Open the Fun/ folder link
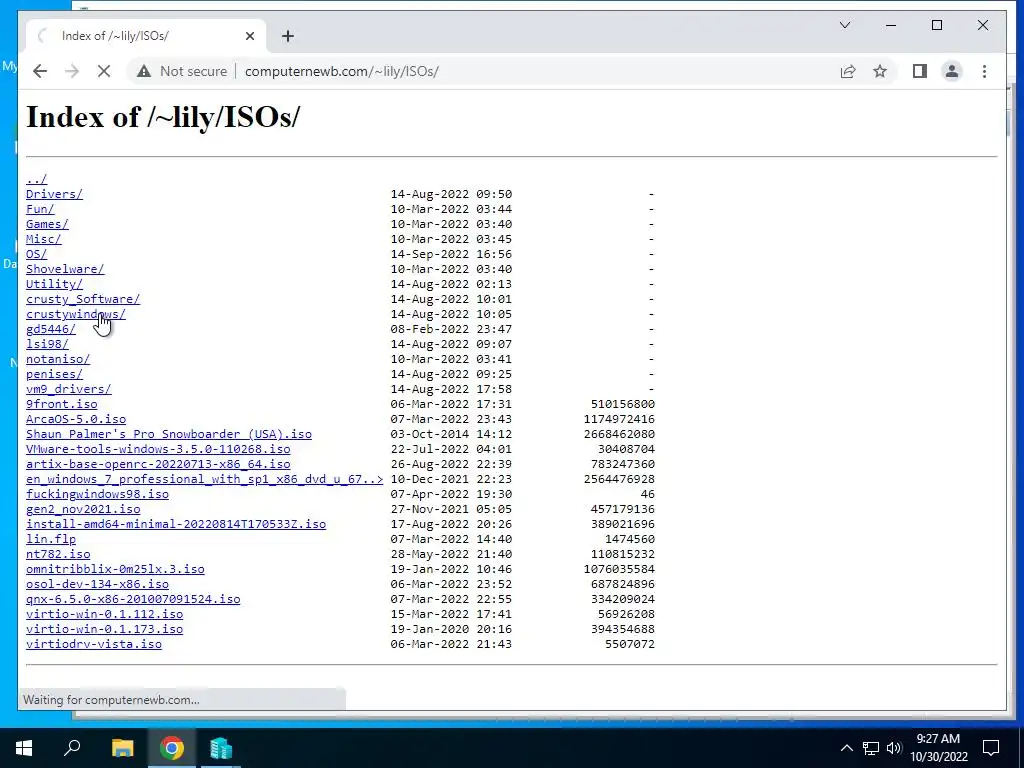 [40, 209]
